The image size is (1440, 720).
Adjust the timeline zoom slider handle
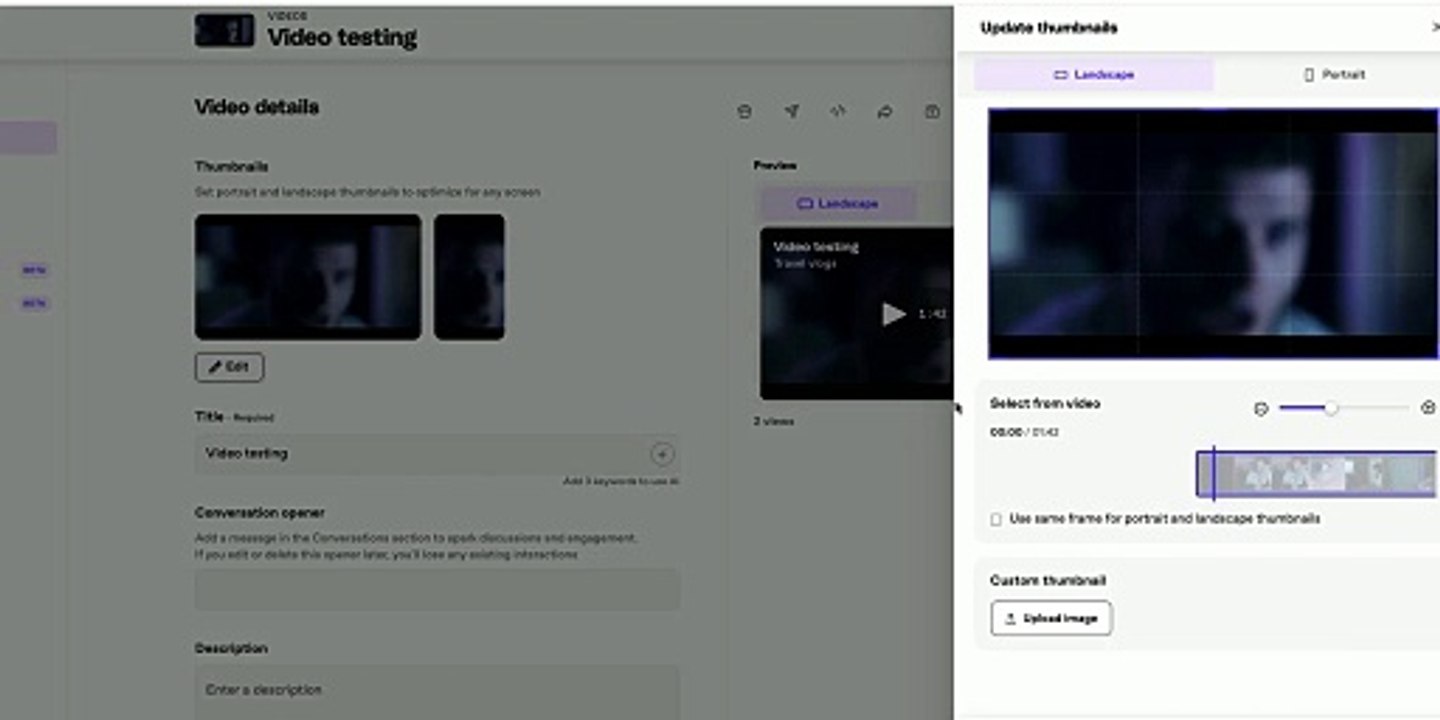[x=1331, y=408]
